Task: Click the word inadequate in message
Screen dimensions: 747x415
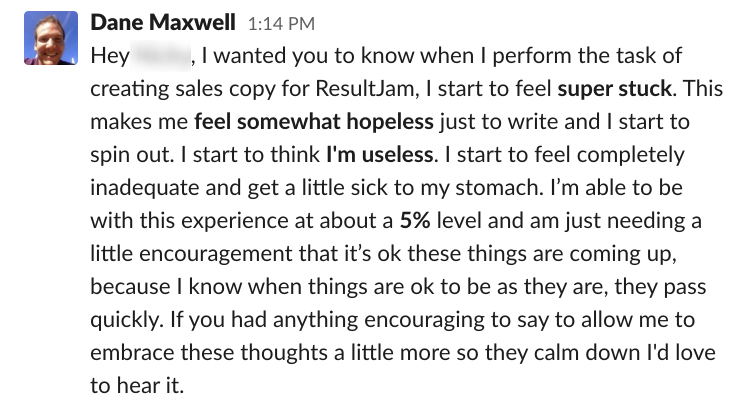Action: point(144,188)
